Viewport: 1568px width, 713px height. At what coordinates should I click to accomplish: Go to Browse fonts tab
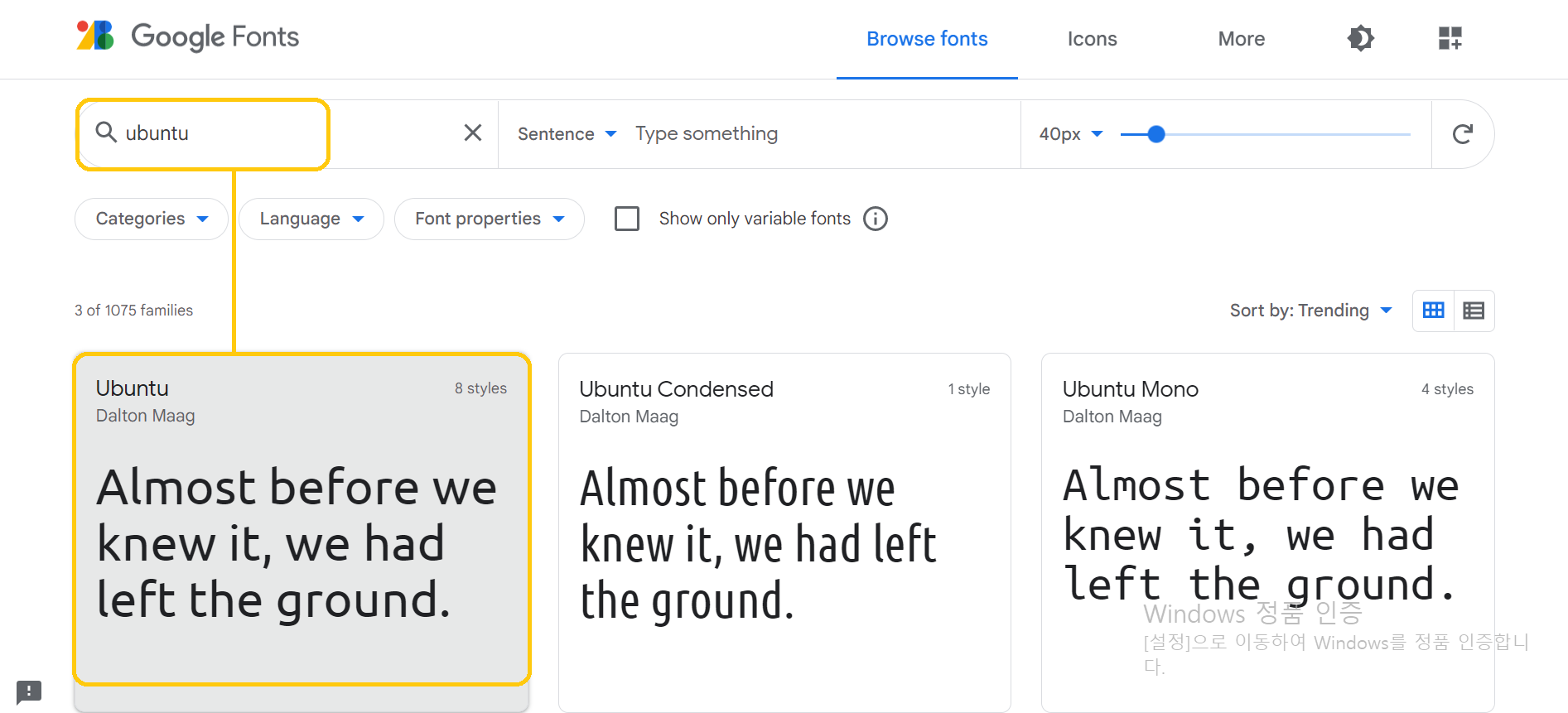927,39
